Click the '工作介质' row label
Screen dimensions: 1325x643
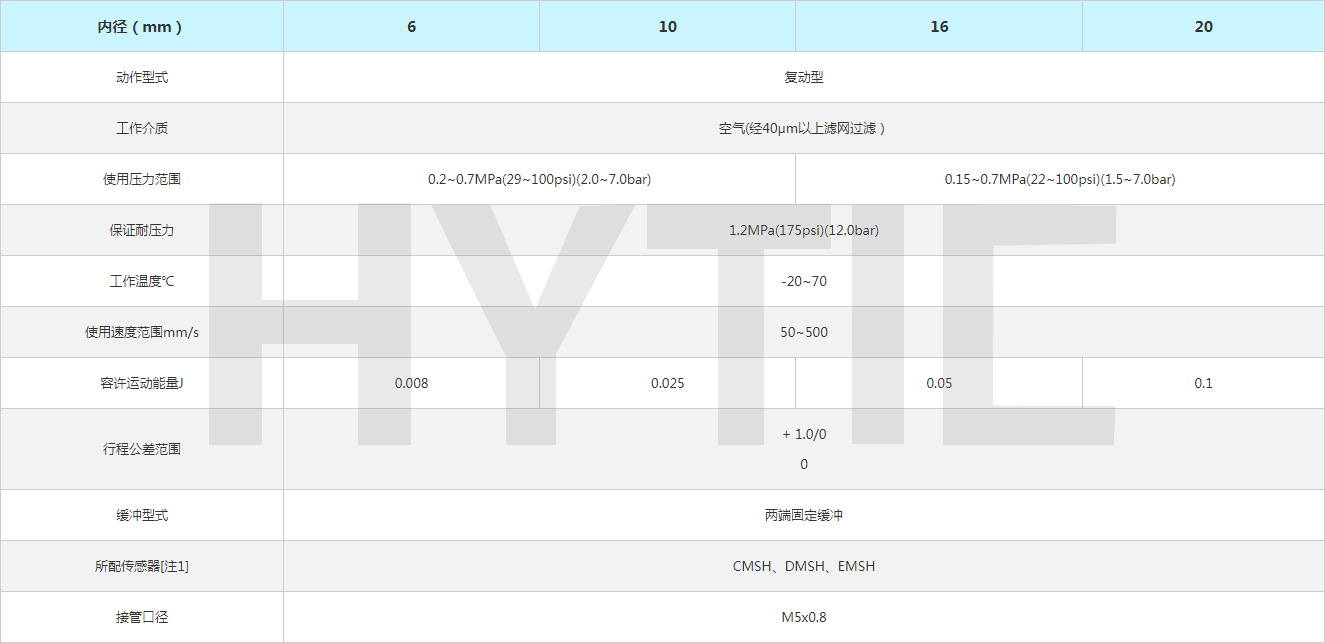click(141, 128)
